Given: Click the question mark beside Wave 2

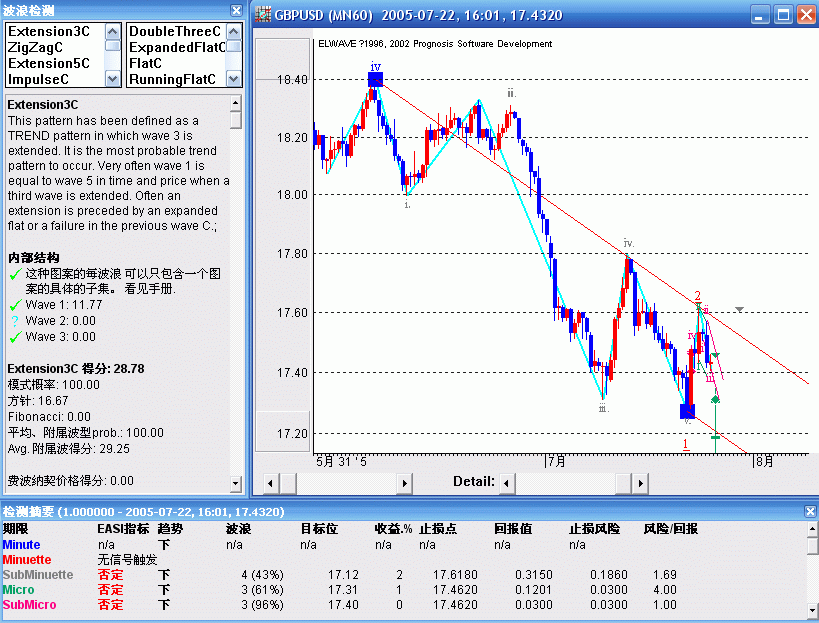Looking at the screenshot, I should tap(15, 321).
